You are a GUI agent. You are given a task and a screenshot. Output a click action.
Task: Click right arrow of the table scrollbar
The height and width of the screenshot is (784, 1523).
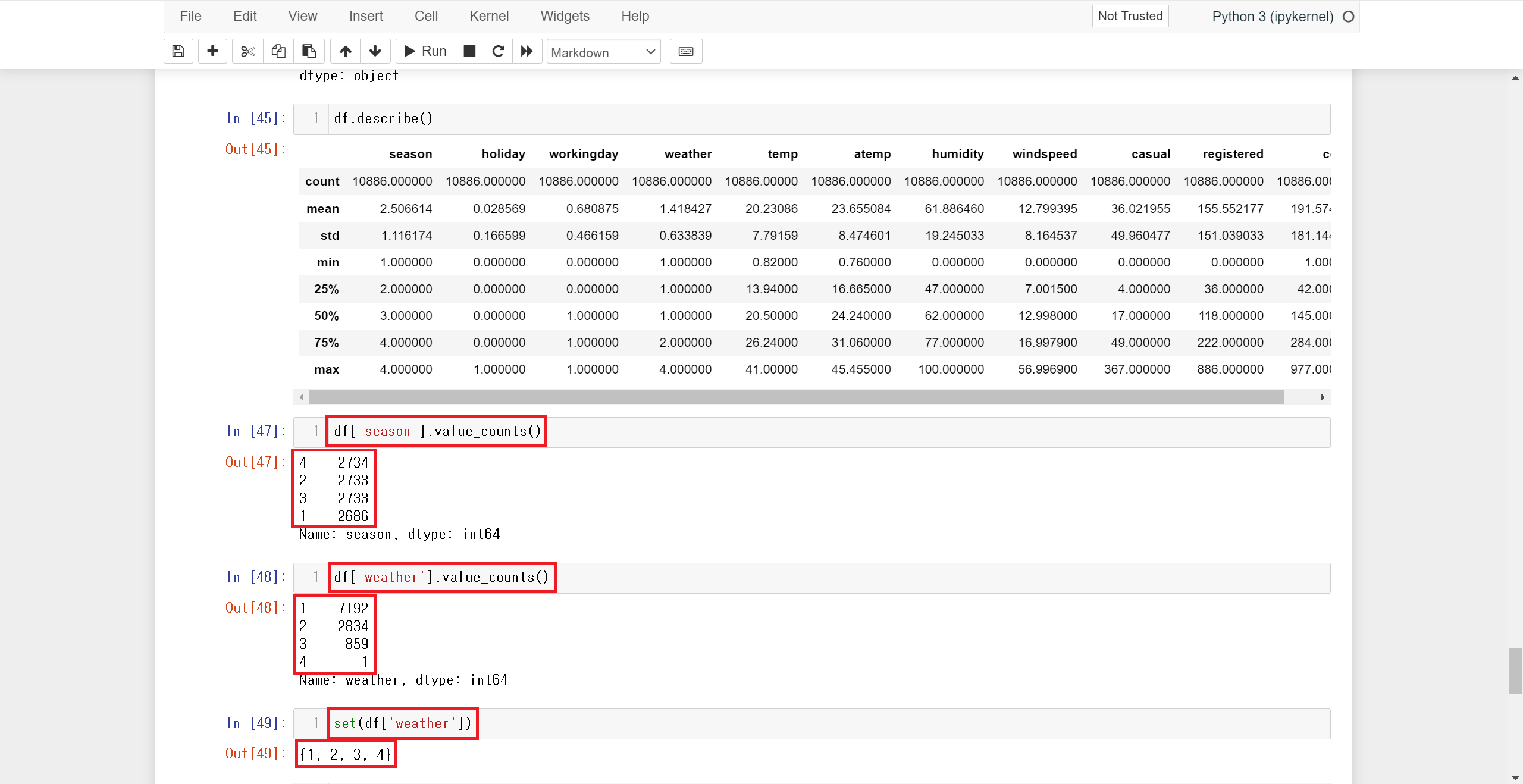tap(1322, 397)
